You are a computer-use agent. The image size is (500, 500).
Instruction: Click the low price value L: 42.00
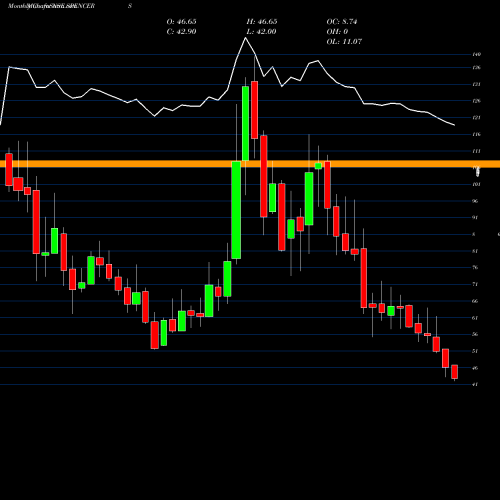point(262,32)
